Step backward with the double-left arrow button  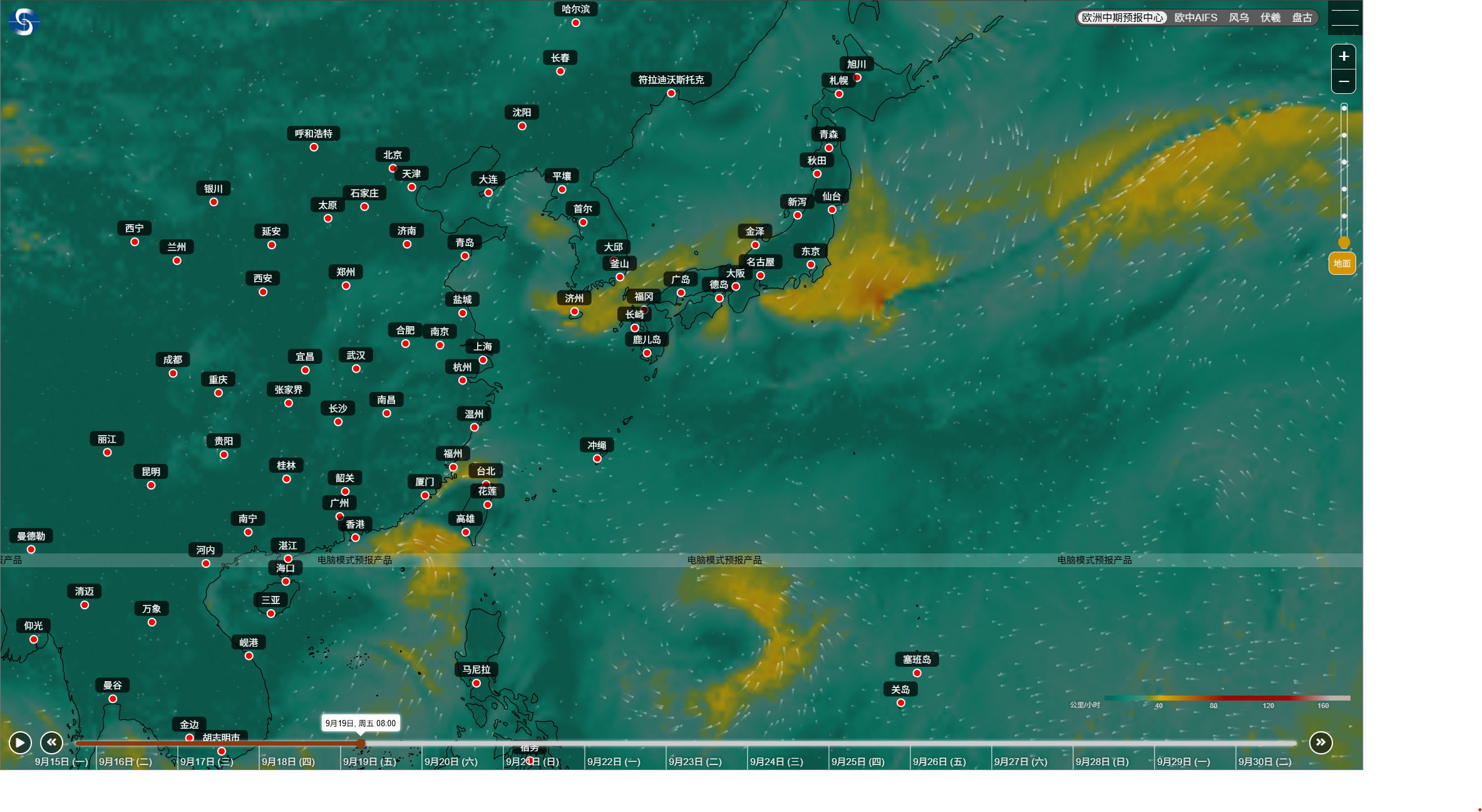pos(51,743)
